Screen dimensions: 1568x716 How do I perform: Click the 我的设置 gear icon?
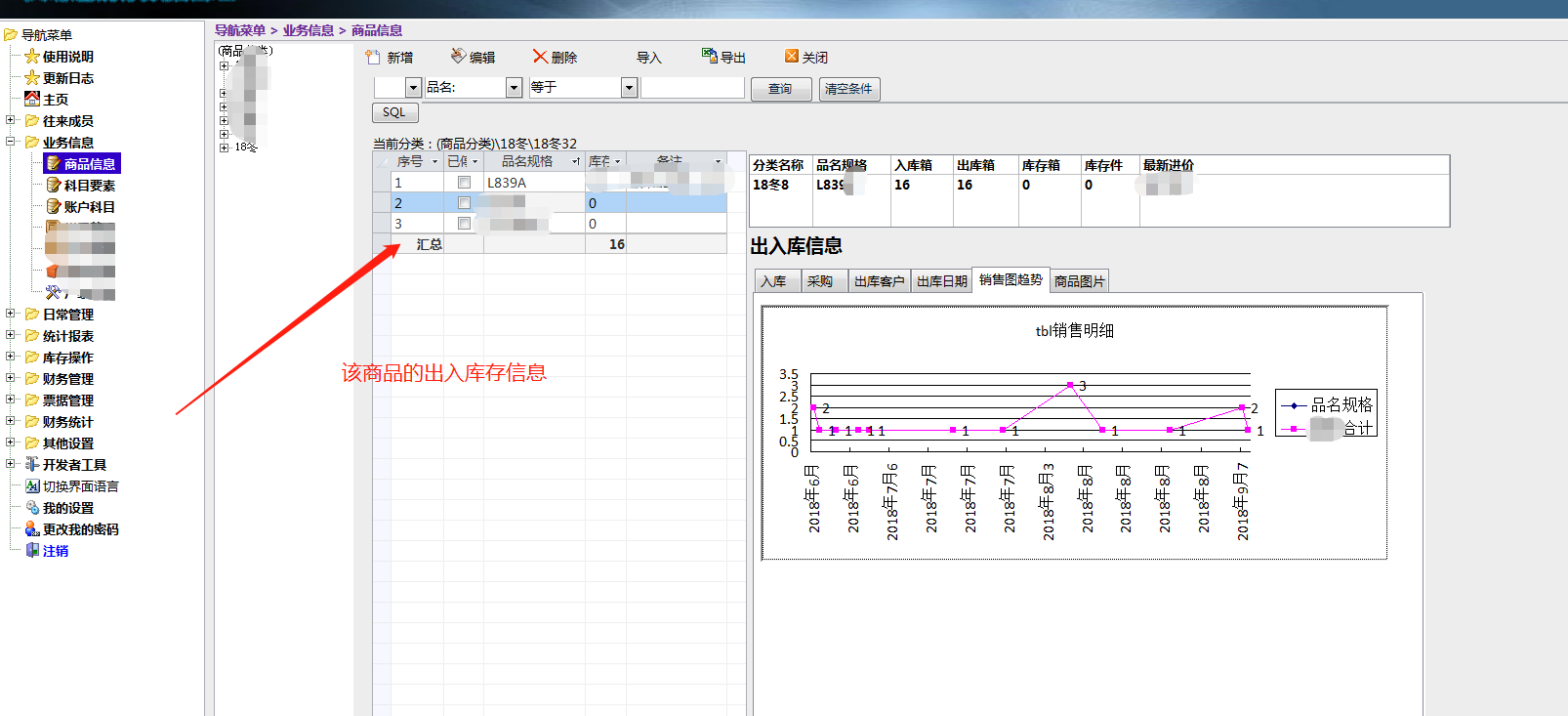(x=32, y=508)
